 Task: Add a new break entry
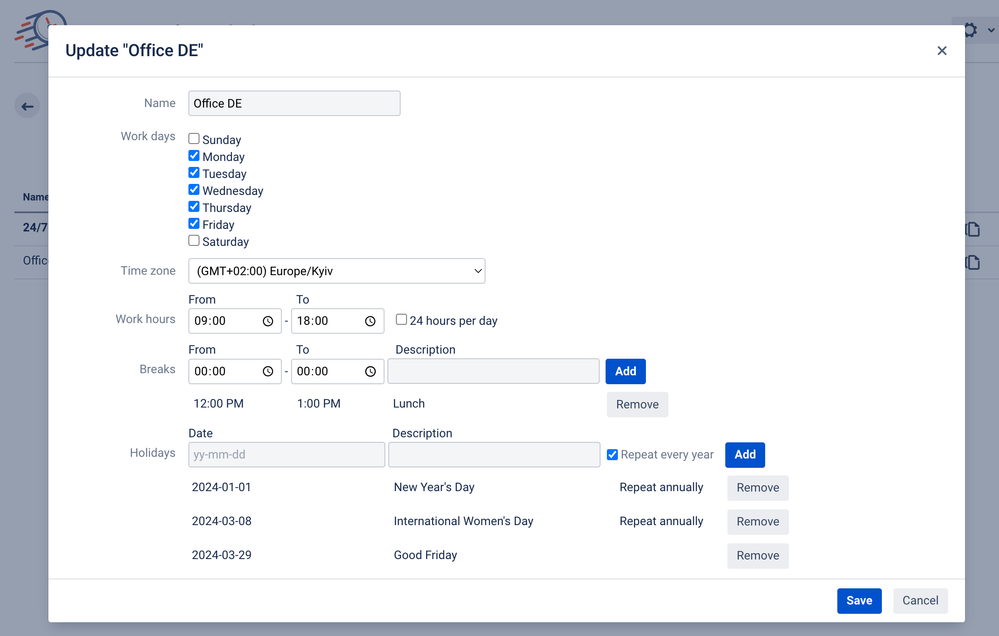click(625, 371)
